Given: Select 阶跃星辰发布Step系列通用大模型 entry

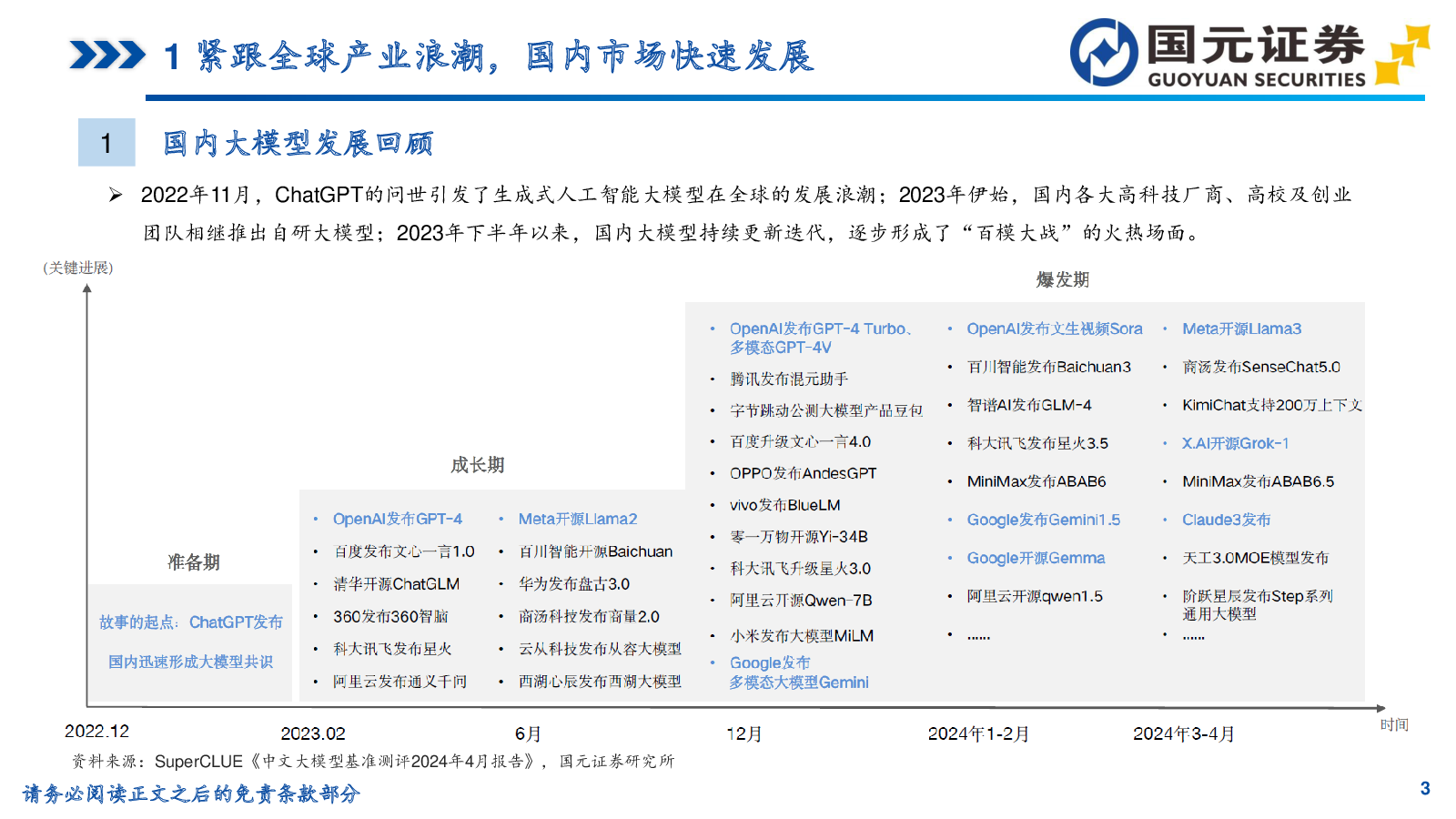Looking at the screenshot, I should tap(1258, 605).
